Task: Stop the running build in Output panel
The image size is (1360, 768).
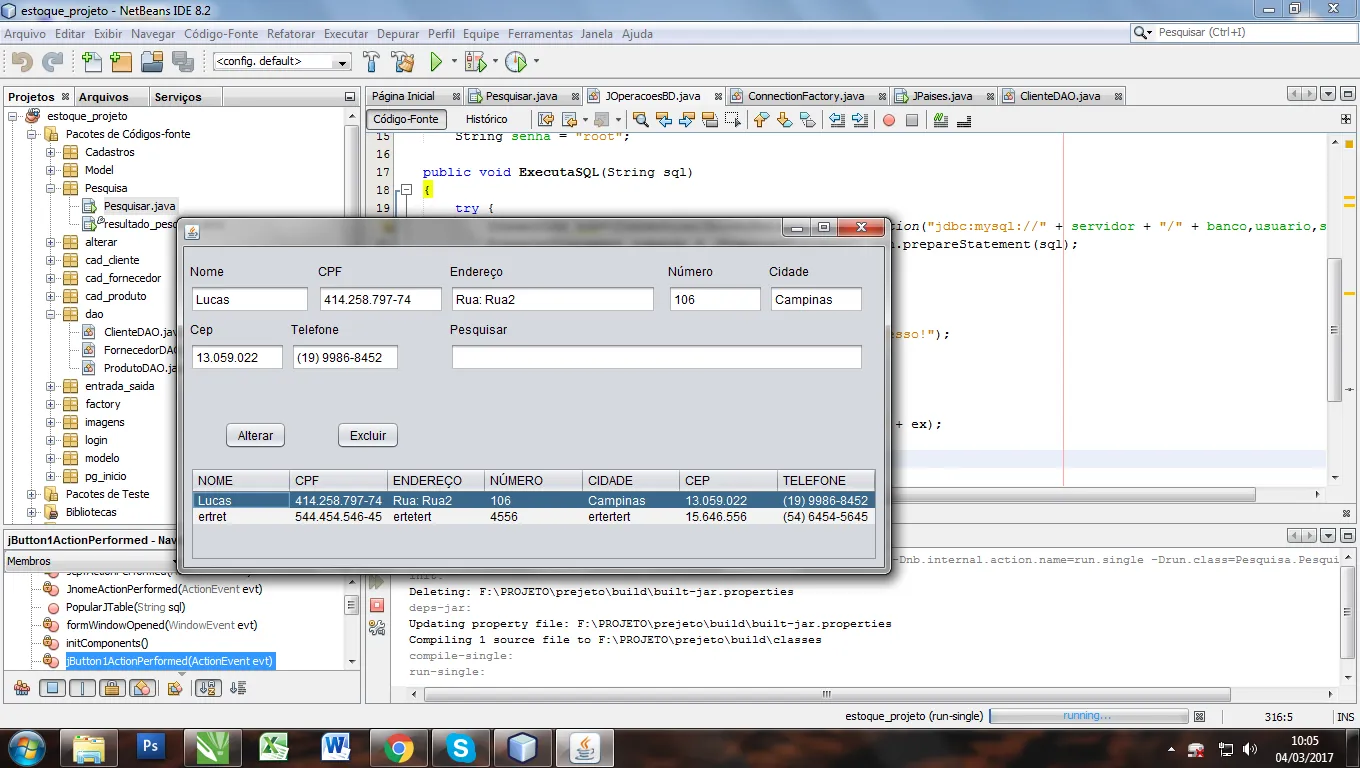Action: (377, 605)
